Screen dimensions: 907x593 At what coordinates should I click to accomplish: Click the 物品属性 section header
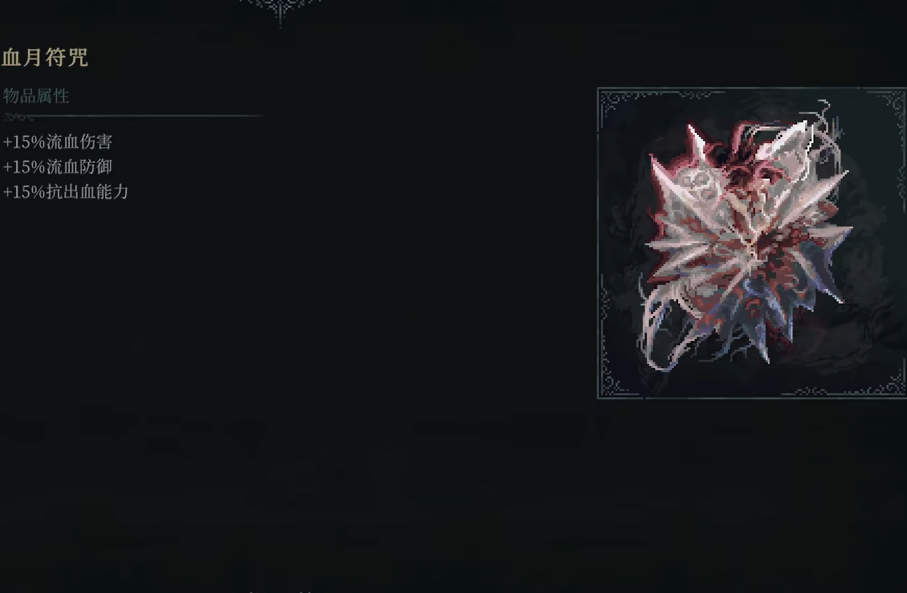(x=36, y=95)
